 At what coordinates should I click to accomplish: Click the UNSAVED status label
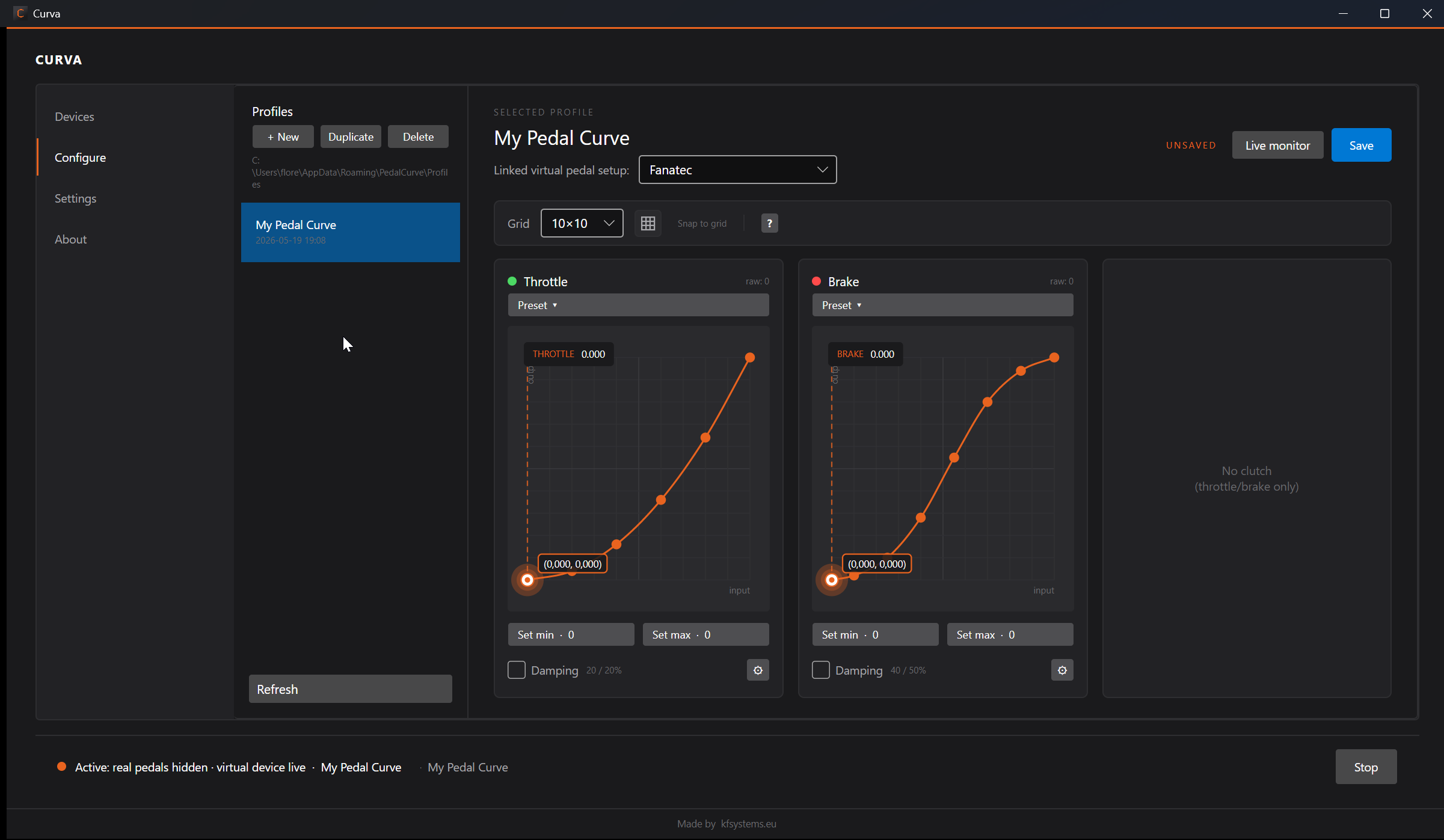[1191, 145]
